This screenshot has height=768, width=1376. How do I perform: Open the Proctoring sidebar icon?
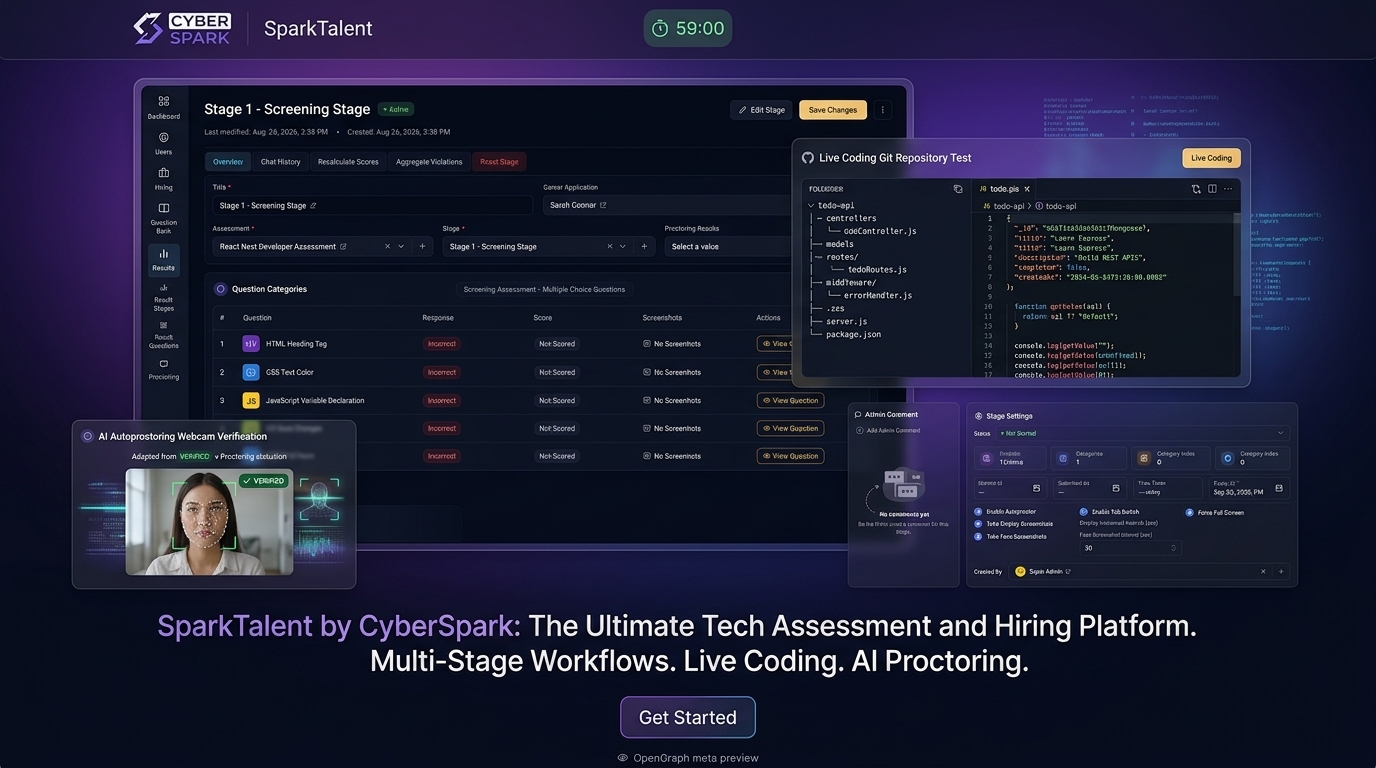(164, 364)
